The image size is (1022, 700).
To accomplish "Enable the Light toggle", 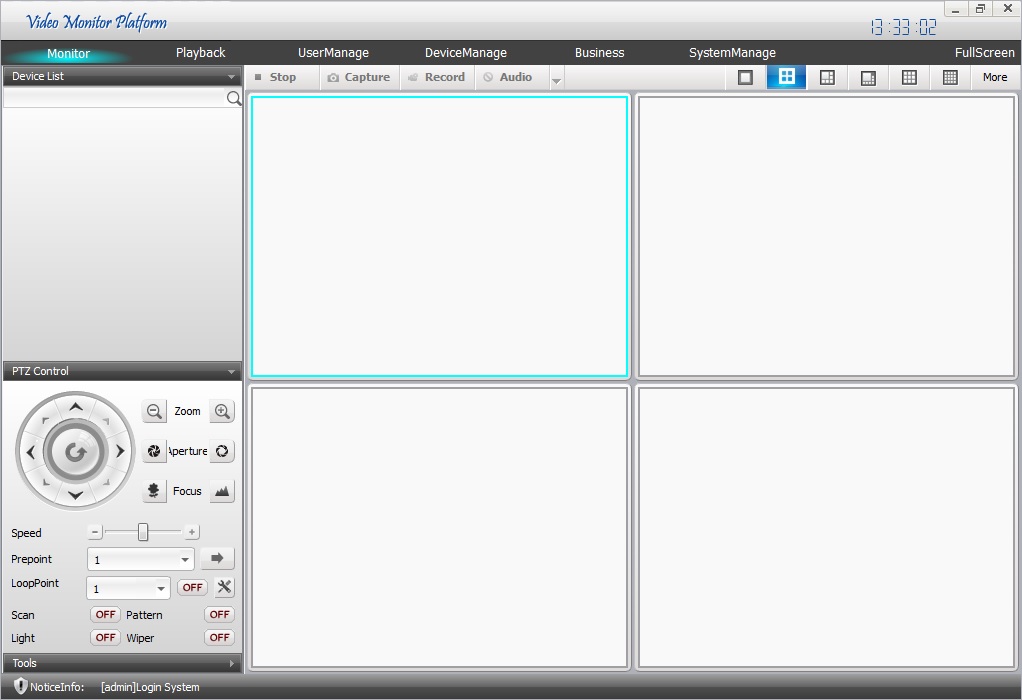I will click(x=105, y=637).
